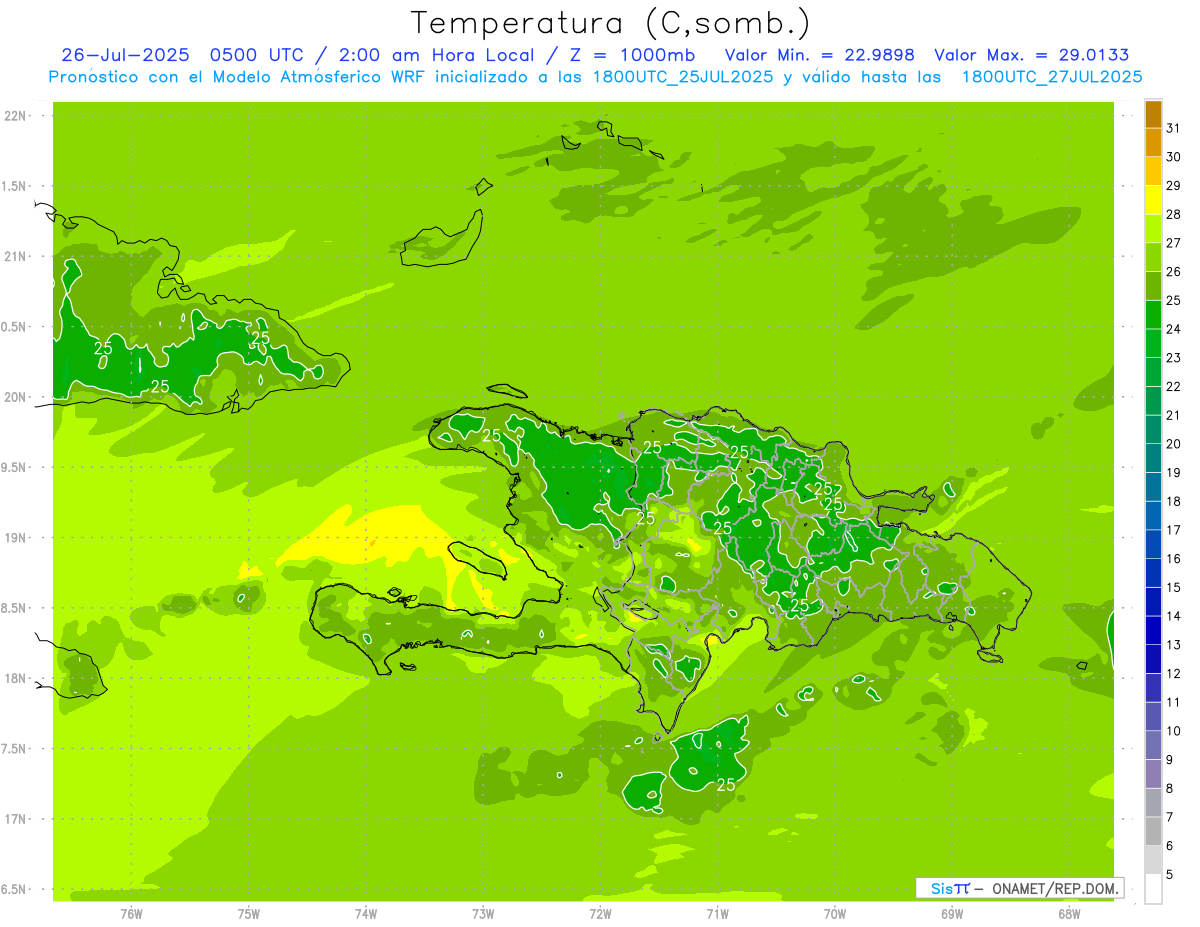Click the yellow 28–29 colorbar segment

click(x=1153, y=200)
